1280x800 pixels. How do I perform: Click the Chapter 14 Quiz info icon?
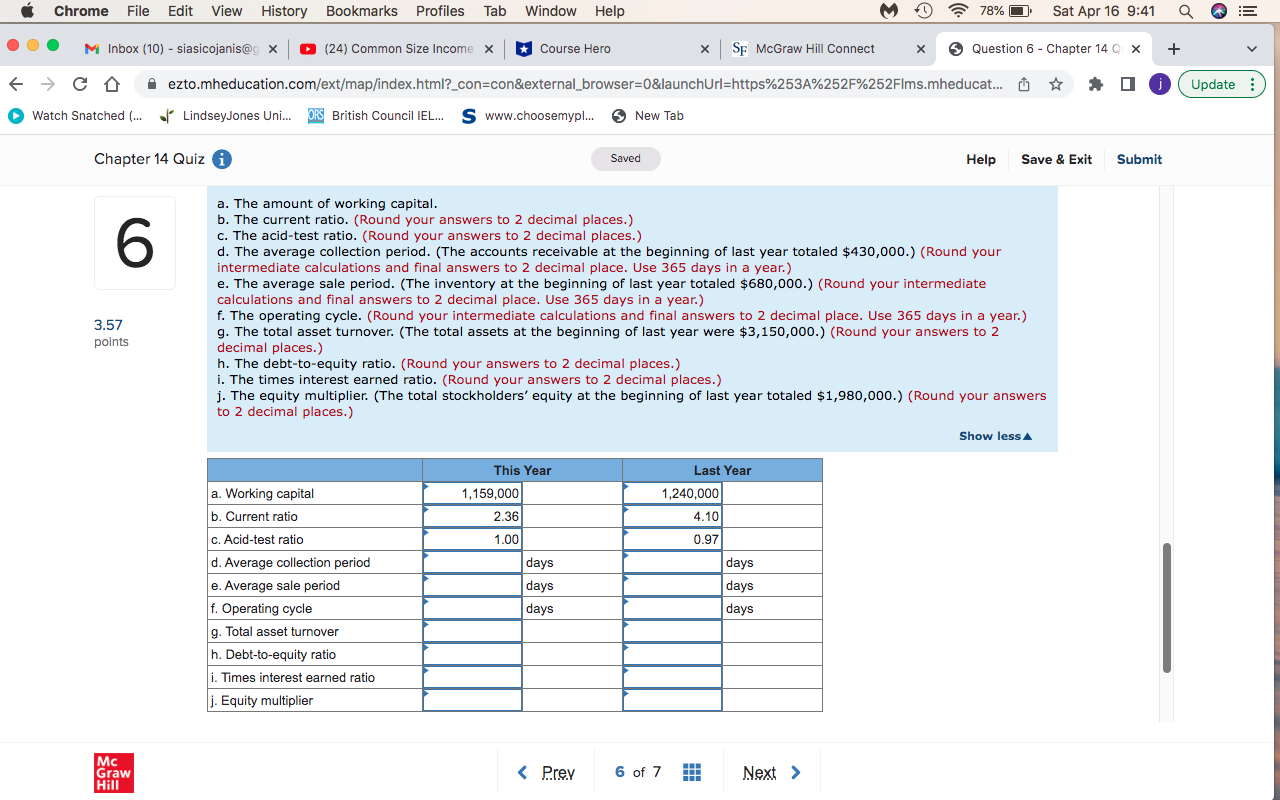pyautogui.click(x=222, y=159)
